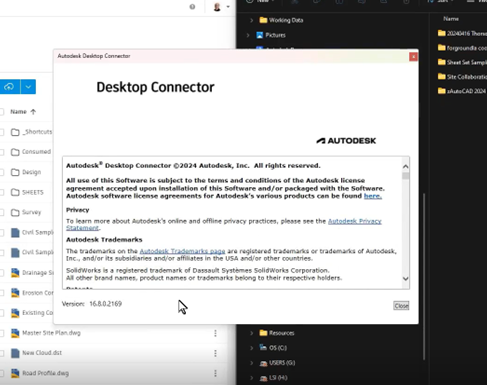The image size is (487, 385).
Task: Click the Design folder icon
Action: [x=15, y=172]
